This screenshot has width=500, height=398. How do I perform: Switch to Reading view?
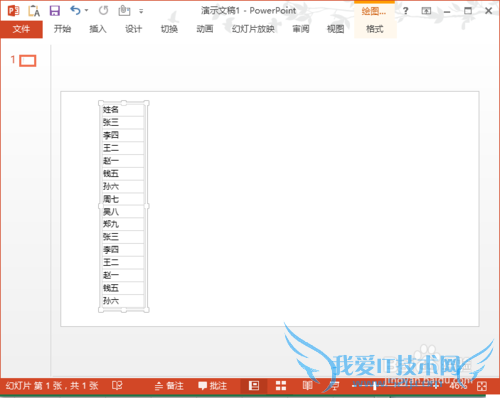pos(307,386)
